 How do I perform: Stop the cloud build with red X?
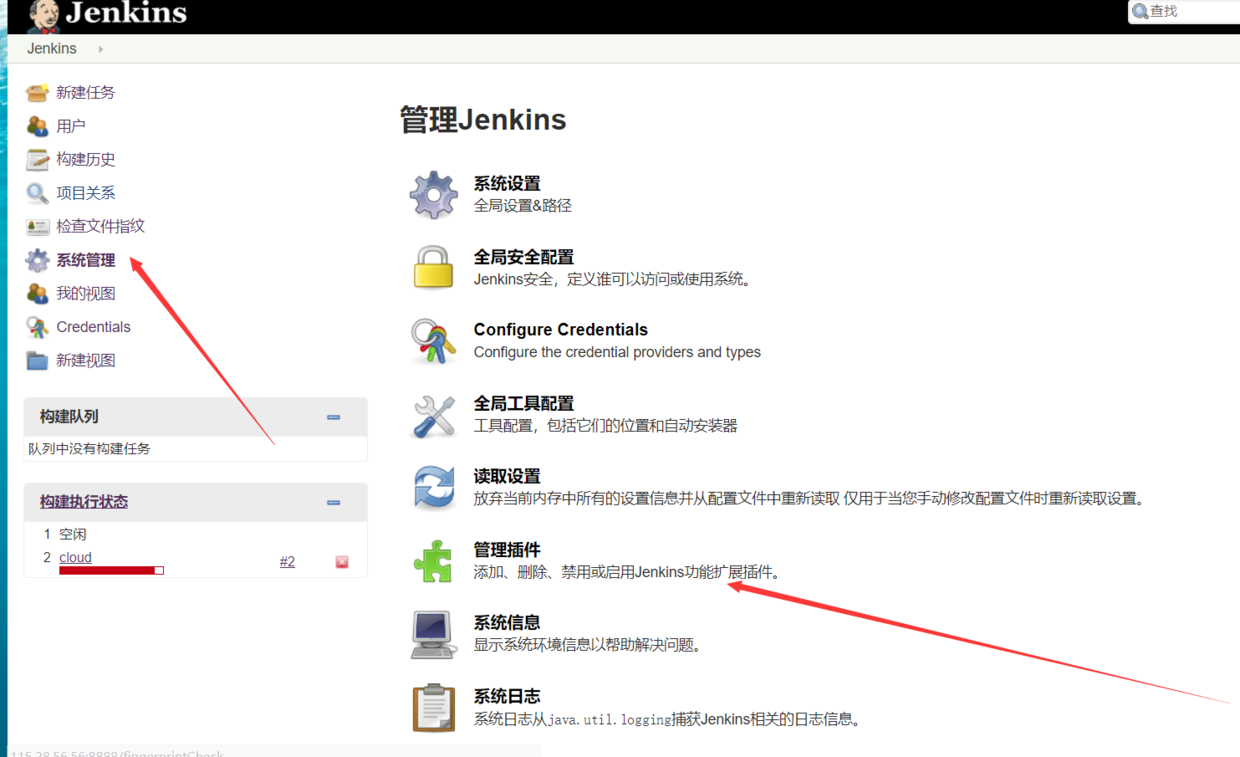(342, 562)
